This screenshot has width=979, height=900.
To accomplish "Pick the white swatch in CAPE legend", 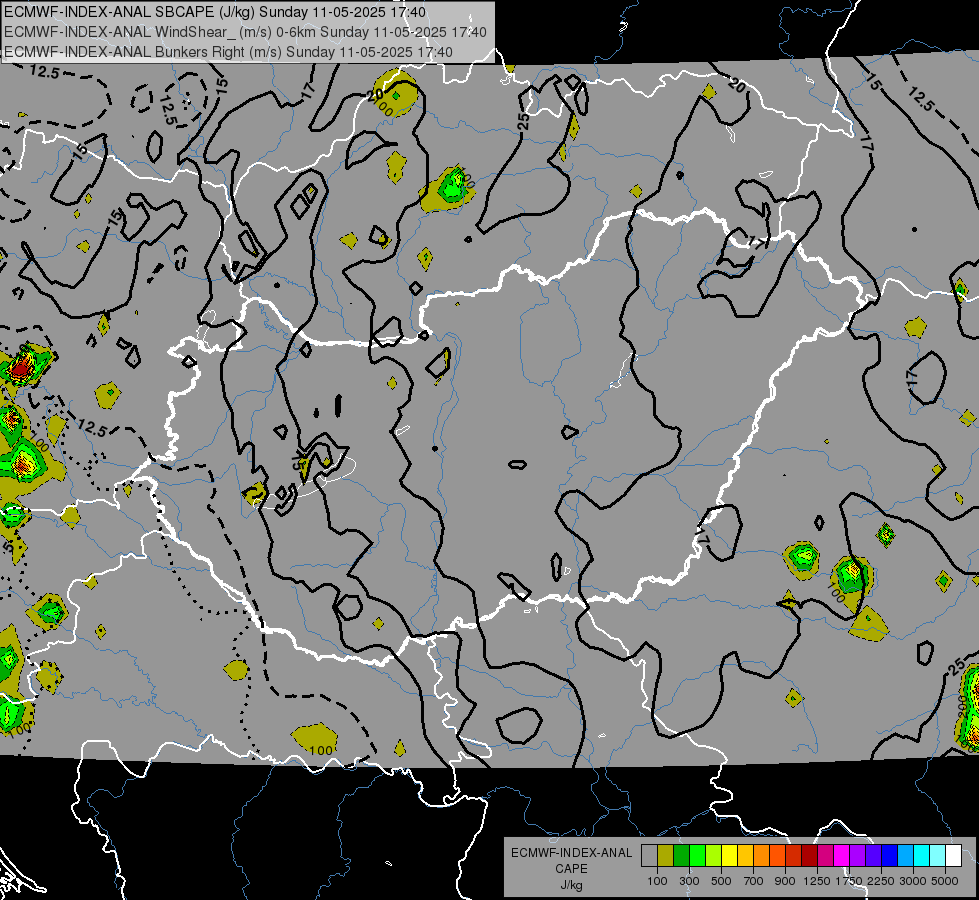I will pos(953,855).
